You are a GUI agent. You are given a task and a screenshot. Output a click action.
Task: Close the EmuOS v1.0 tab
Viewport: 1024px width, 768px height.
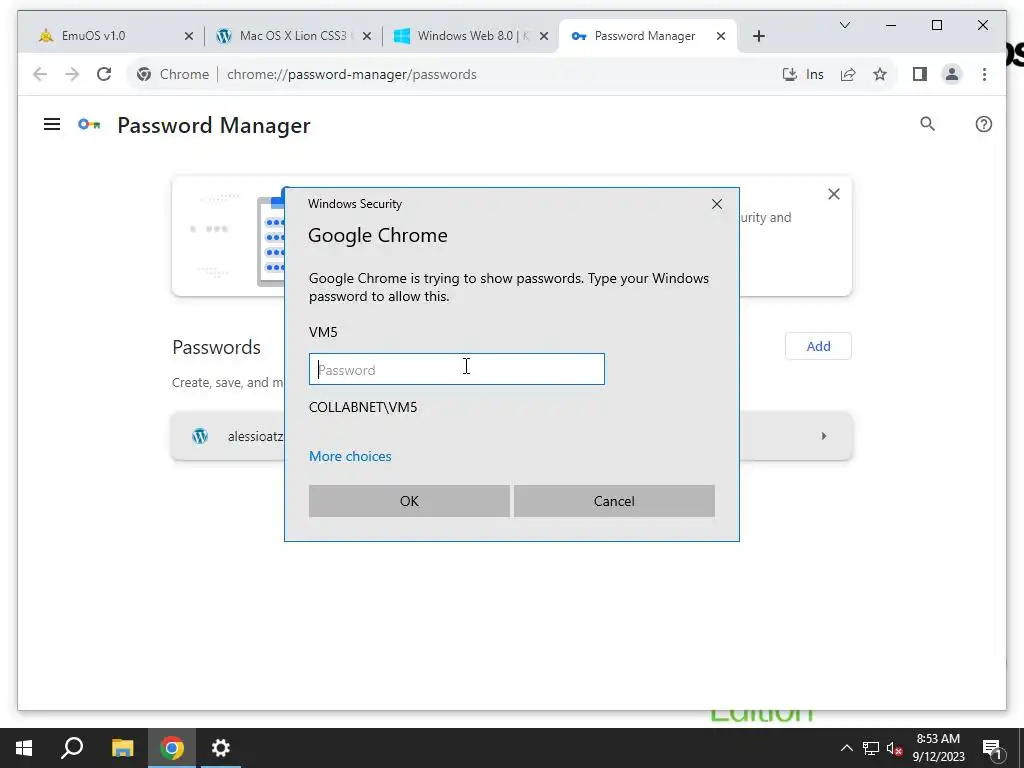[x=189, y=36]
